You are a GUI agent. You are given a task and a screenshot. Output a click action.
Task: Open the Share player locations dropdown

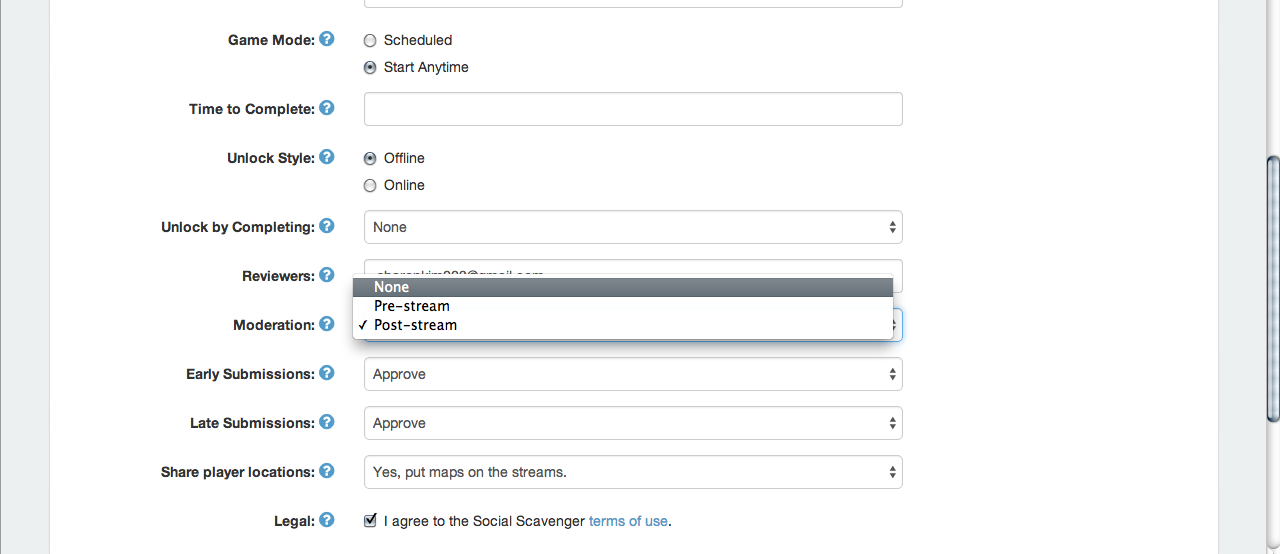point(633,472)
